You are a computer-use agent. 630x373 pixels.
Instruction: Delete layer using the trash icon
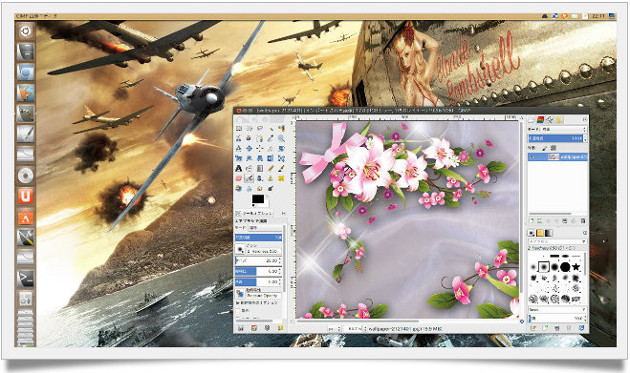pos(583,221)
